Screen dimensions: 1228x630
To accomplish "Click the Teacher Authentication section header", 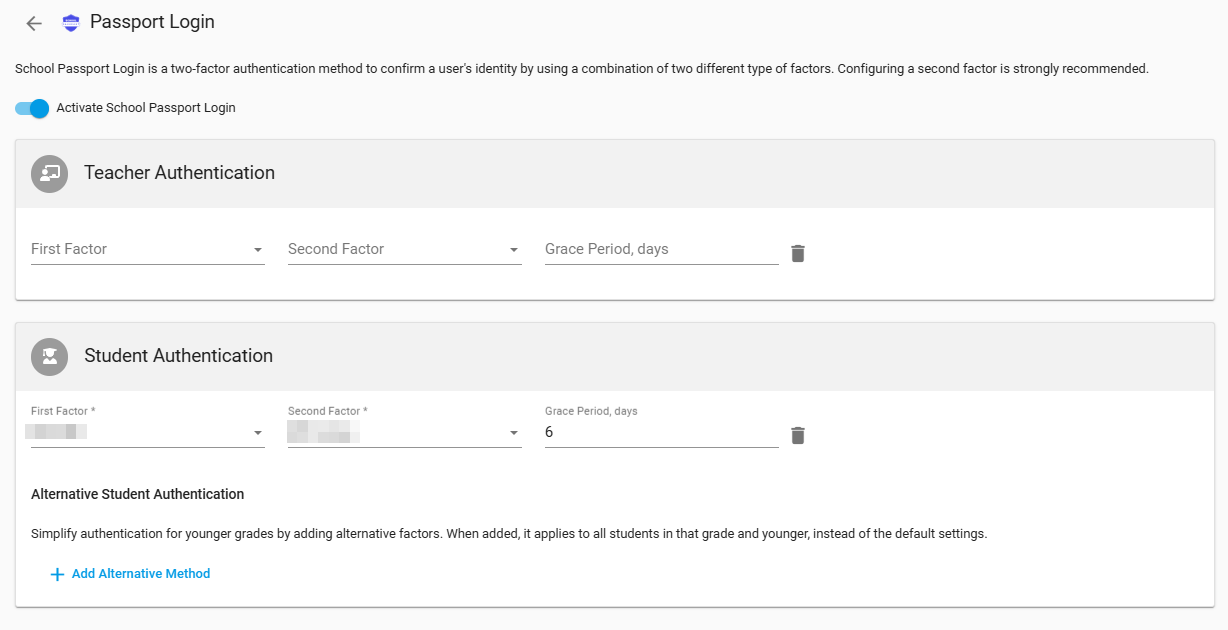I will 179,173.
